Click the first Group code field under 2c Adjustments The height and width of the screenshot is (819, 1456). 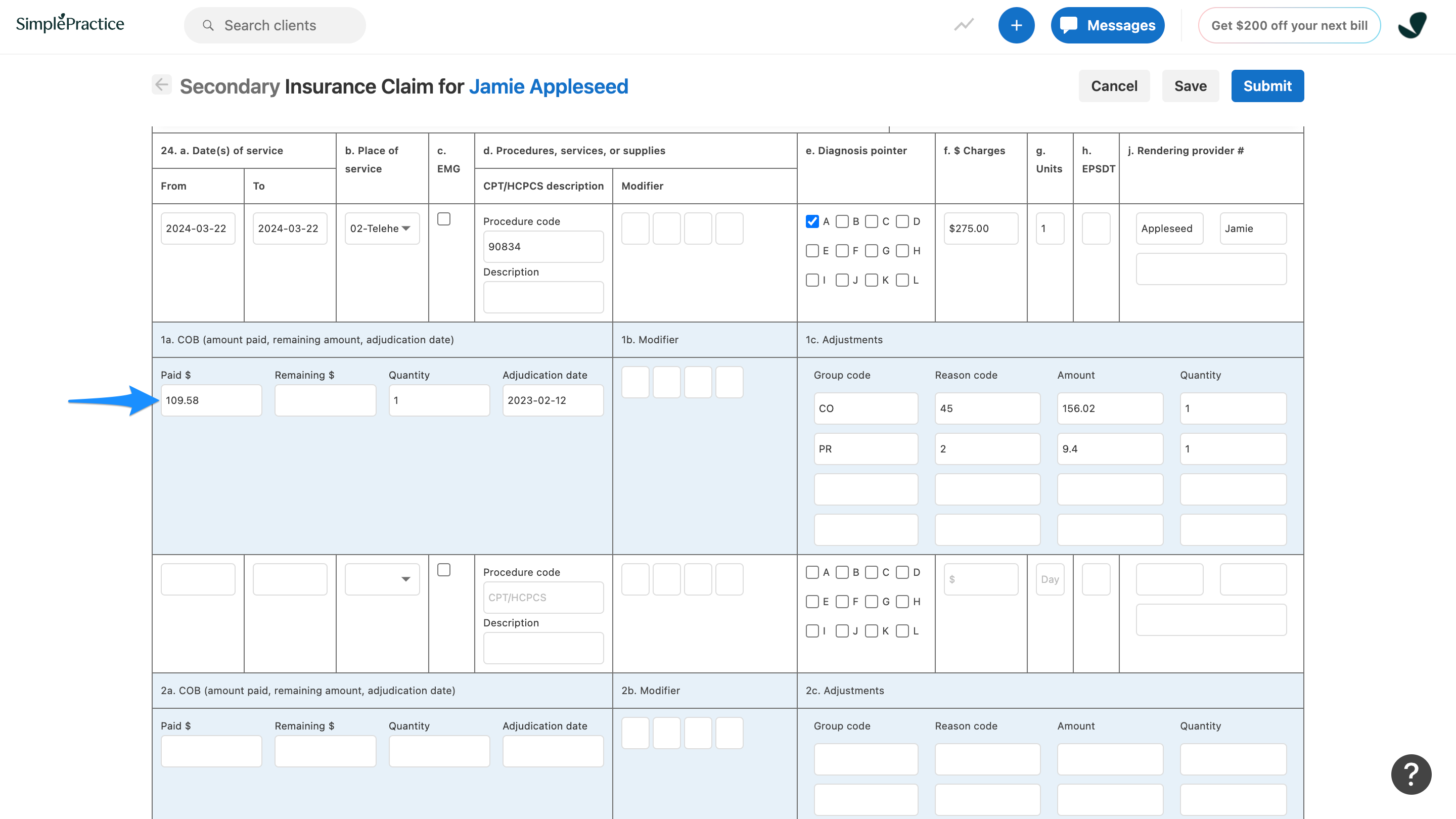point(866,759)
